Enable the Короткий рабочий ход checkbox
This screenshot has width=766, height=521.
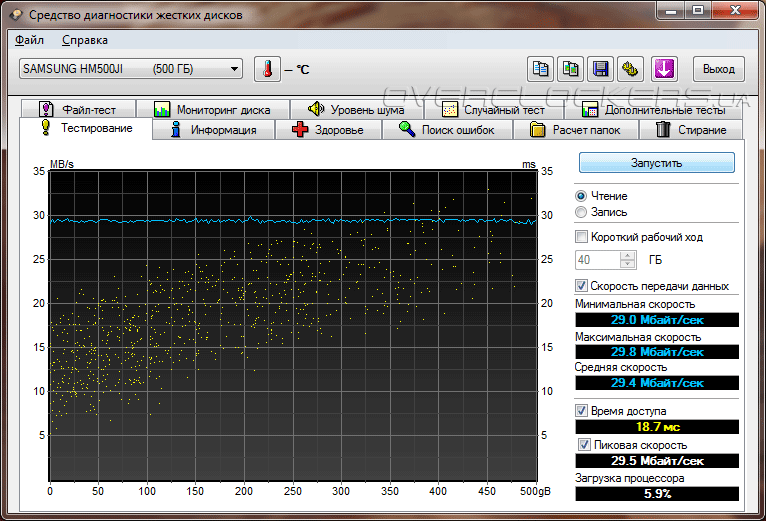[x=582, y=237]
